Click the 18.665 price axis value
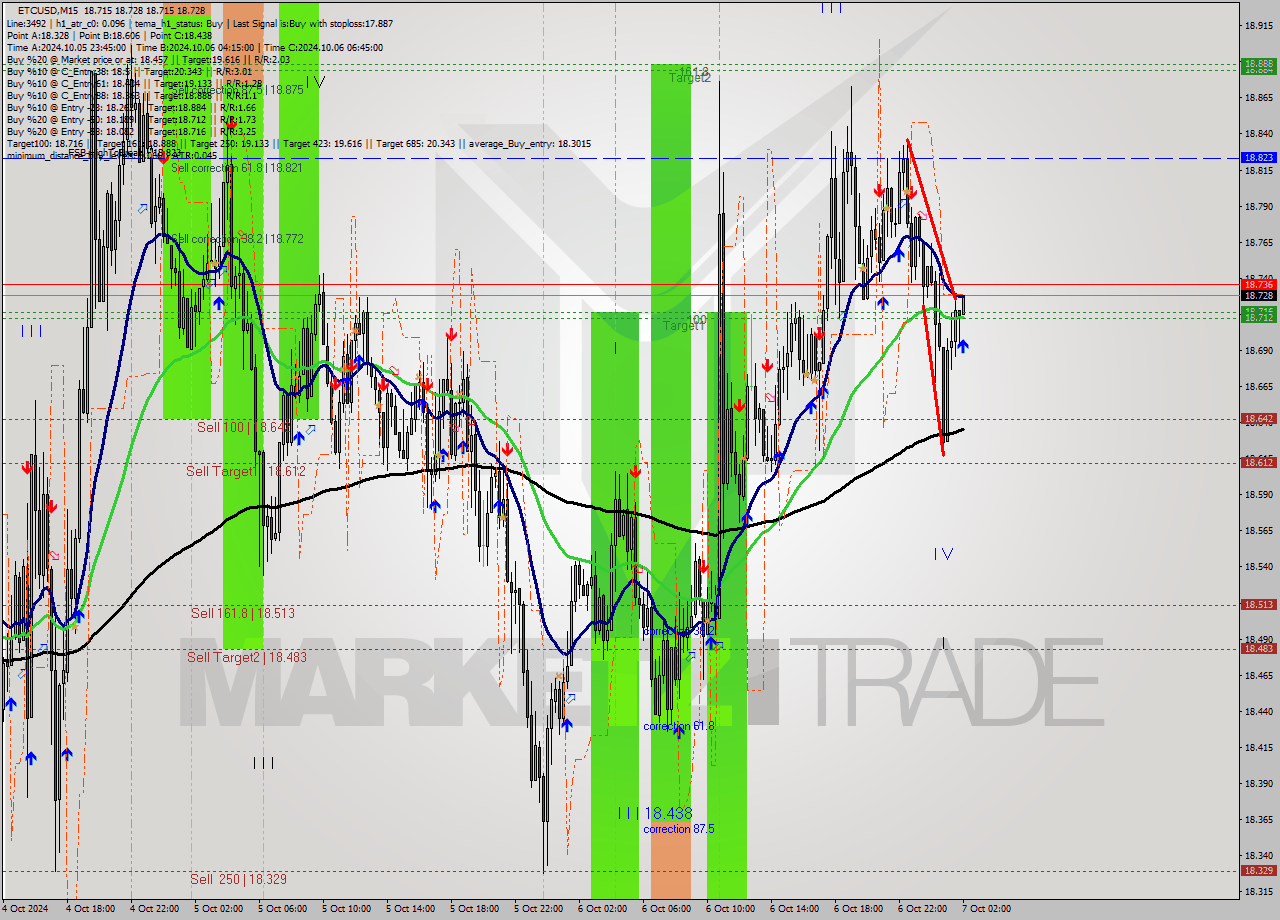Screen dimensions: 1280x920 pos(1258,387)
